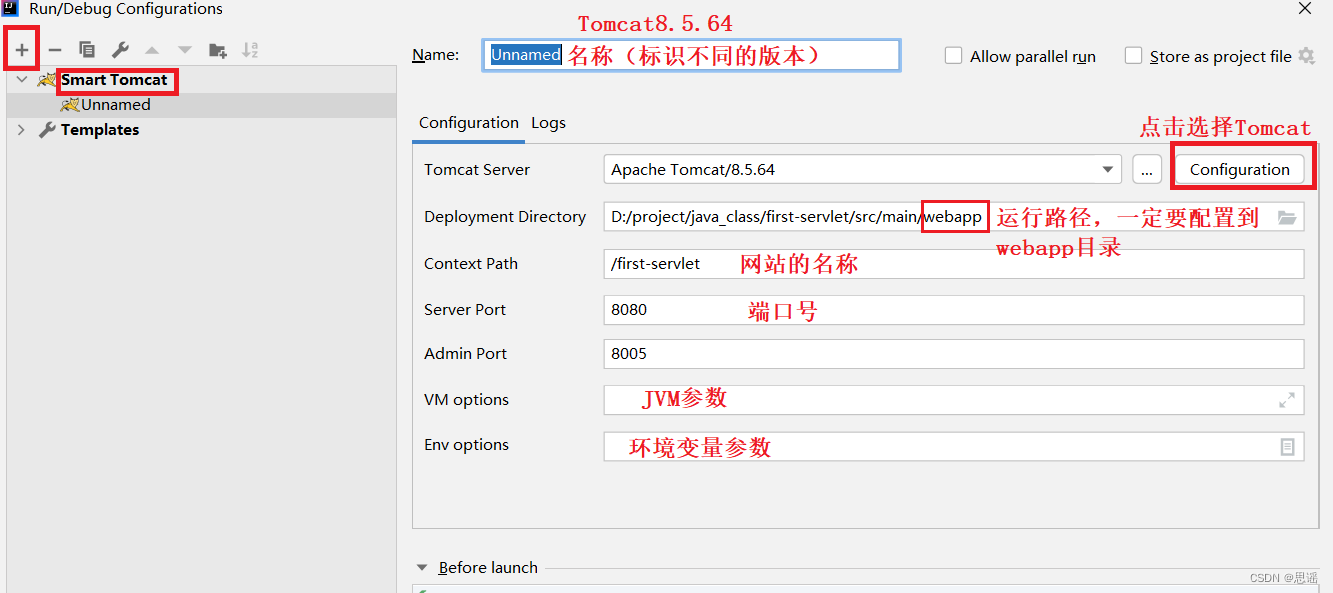
Task: Click the VM options field
Action: pos(954,400)
